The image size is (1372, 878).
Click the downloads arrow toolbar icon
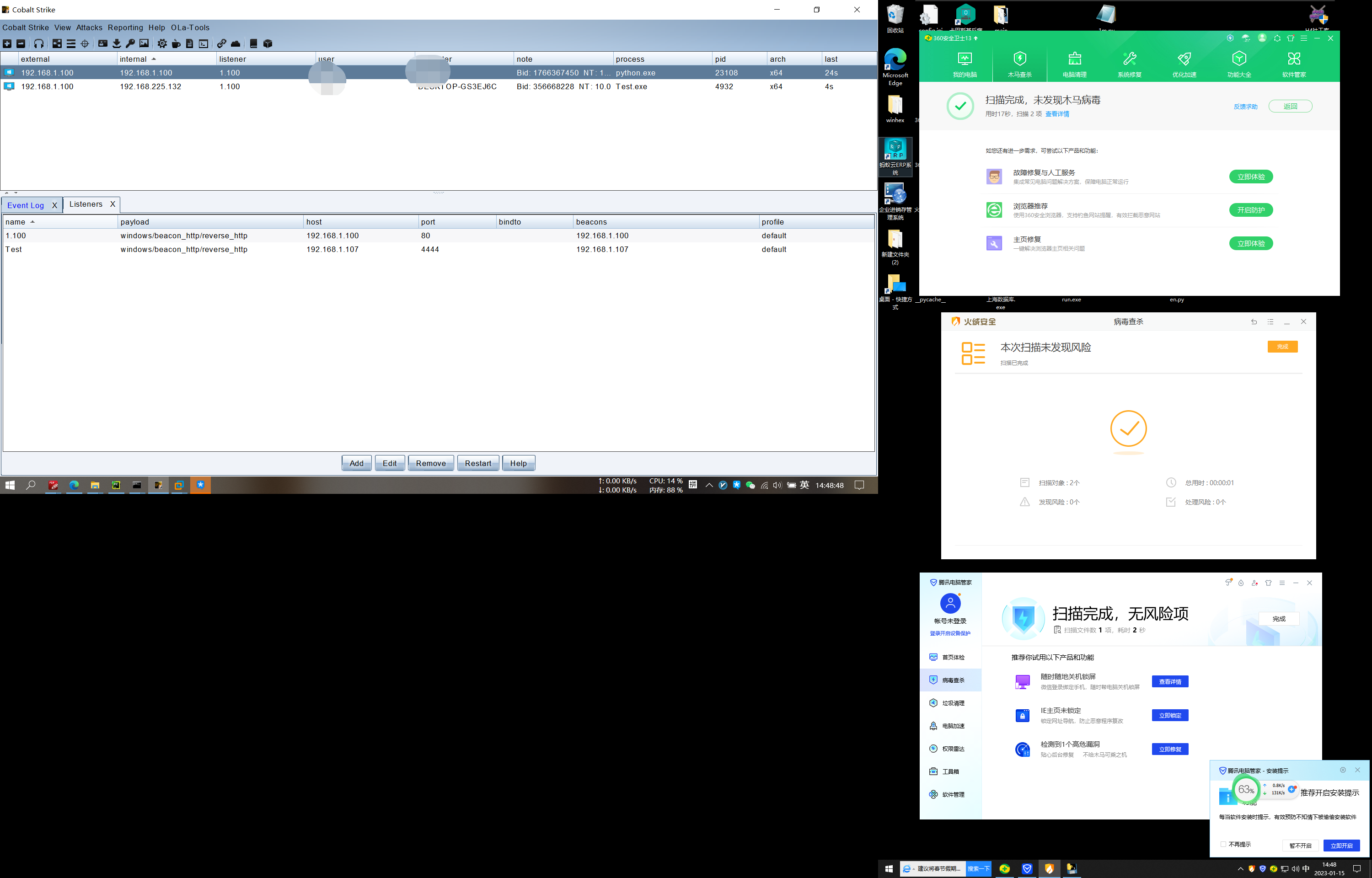coord(116,43)
